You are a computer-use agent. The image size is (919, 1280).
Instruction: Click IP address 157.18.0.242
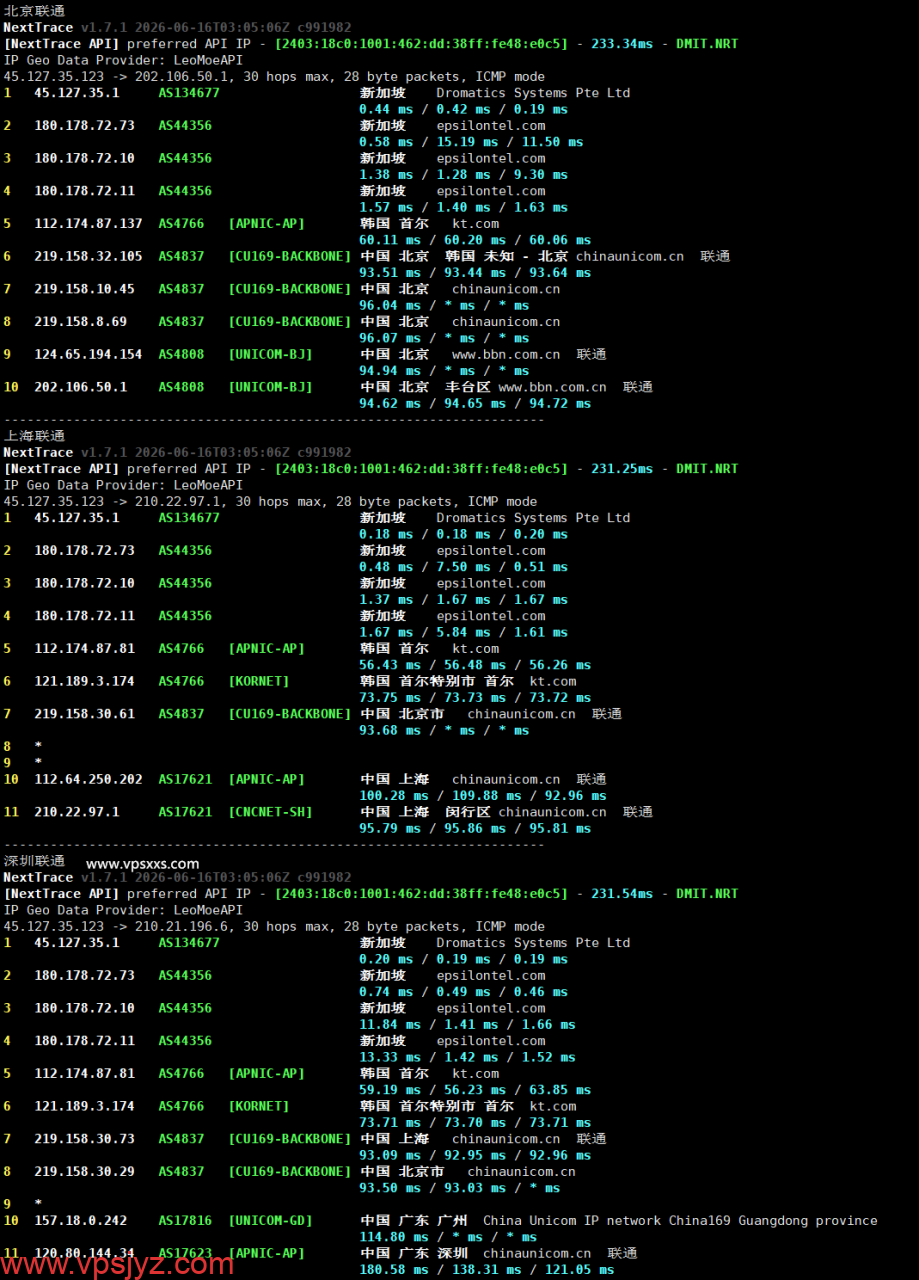[80, 1221]
